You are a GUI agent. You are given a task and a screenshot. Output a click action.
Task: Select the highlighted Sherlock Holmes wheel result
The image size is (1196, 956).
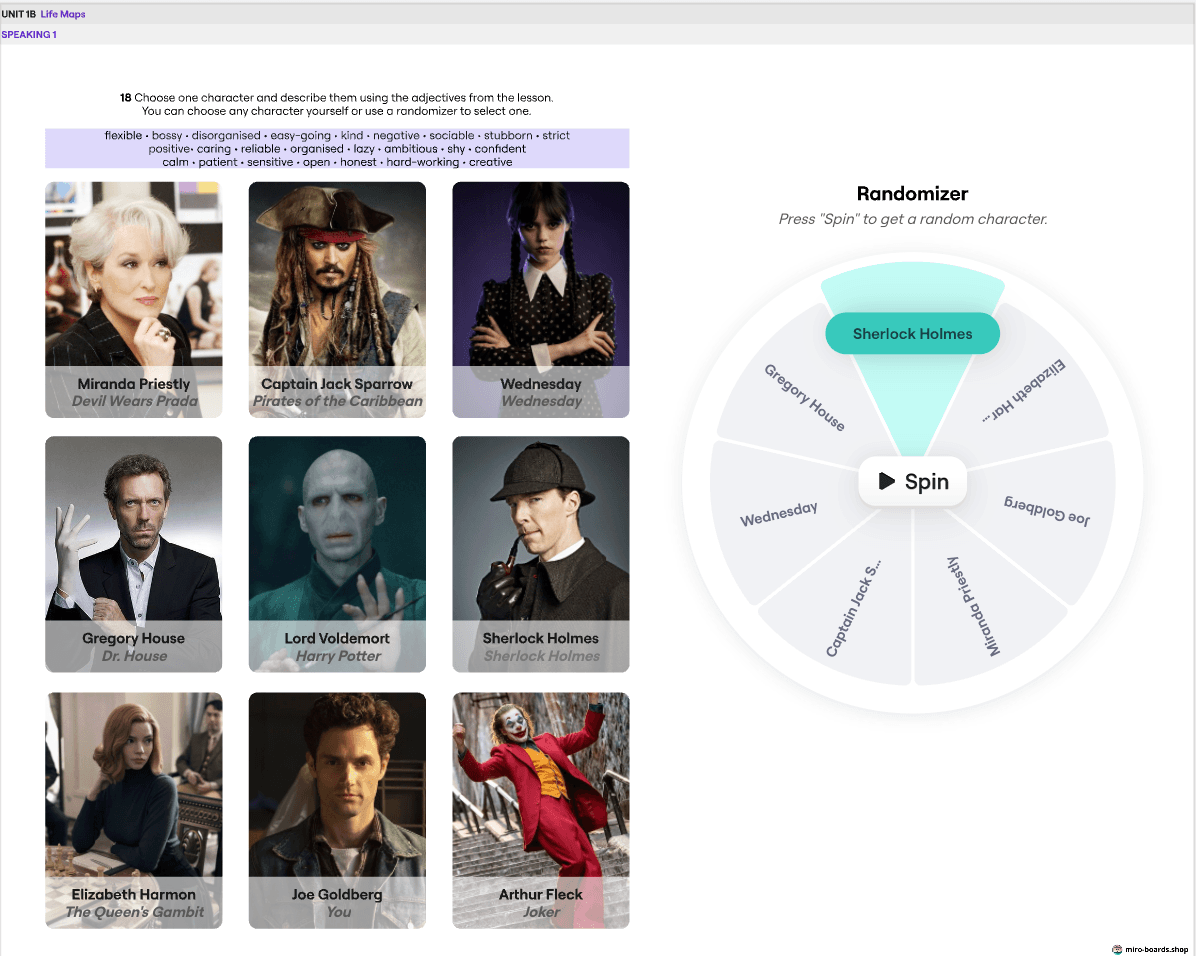click(912, 333)
